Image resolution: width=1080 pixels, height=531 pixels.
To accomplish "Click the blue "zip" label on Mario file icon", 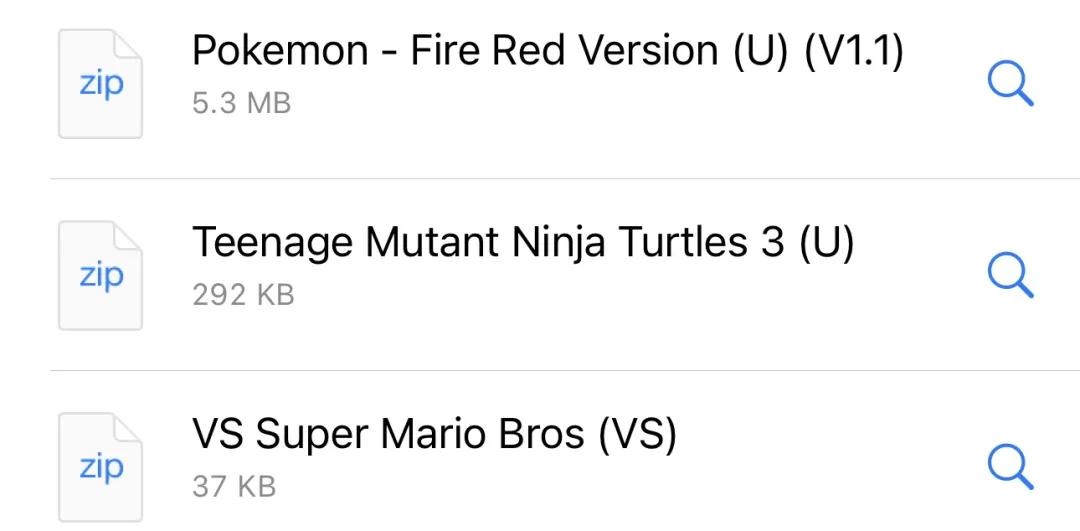I will pos(101,468).
